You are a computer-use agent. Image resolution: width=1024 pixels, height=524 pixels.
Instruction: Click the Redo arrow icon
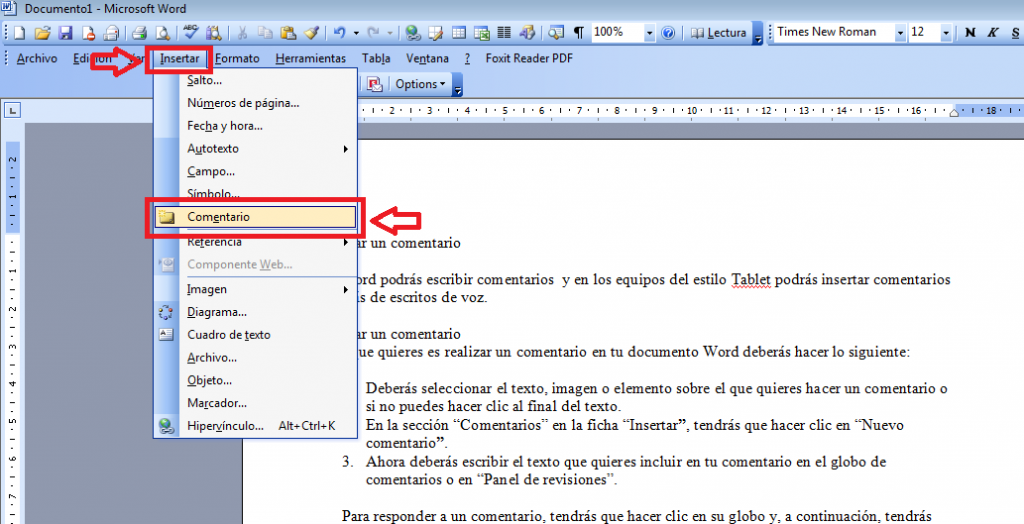374,32
